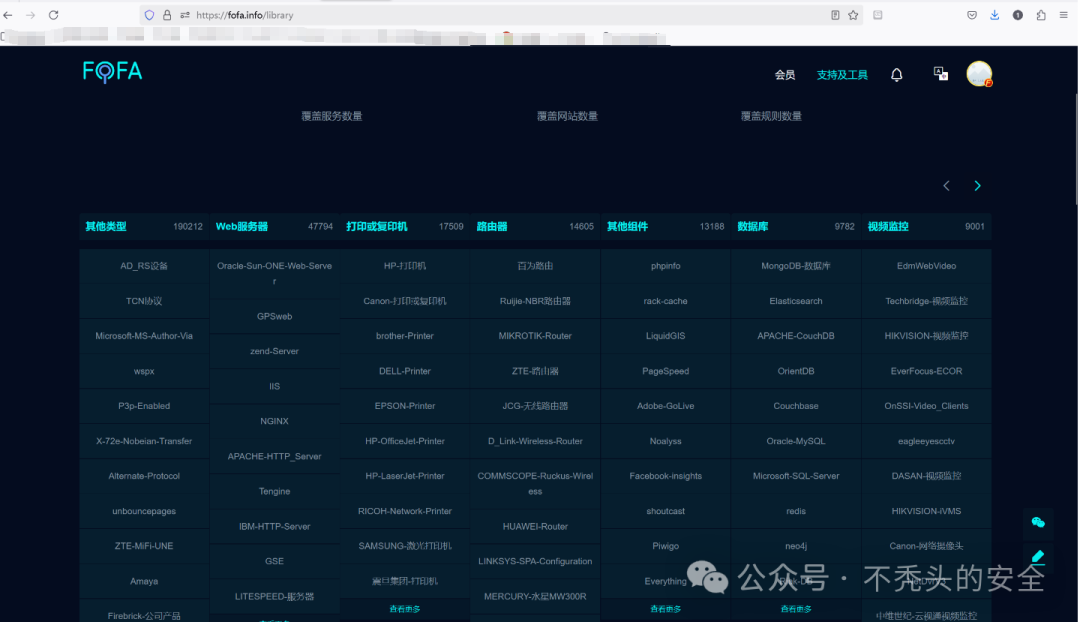Open the LiquidGIS component entry
1080x622 pixels.
665,336
